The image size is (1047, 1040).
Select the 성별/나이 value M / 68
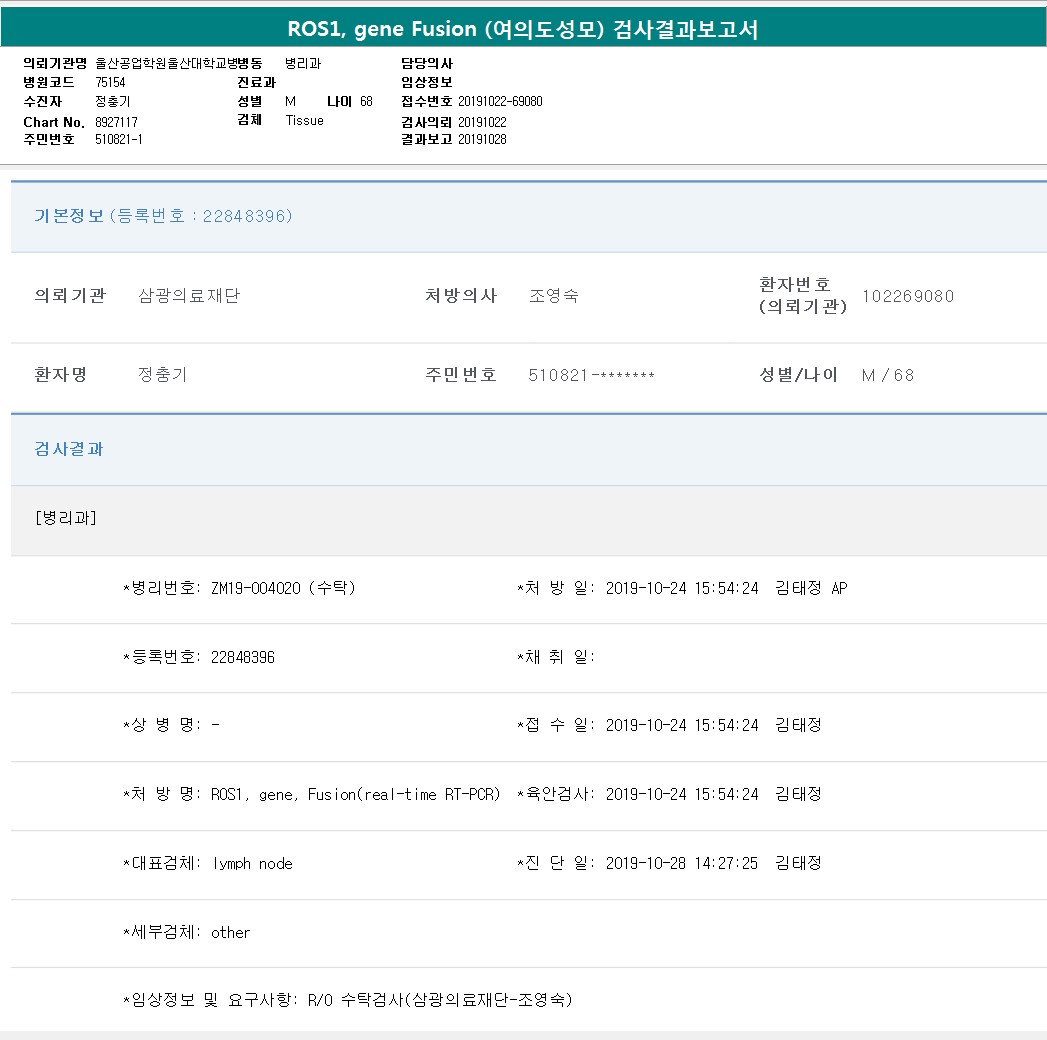pos(887,375)
